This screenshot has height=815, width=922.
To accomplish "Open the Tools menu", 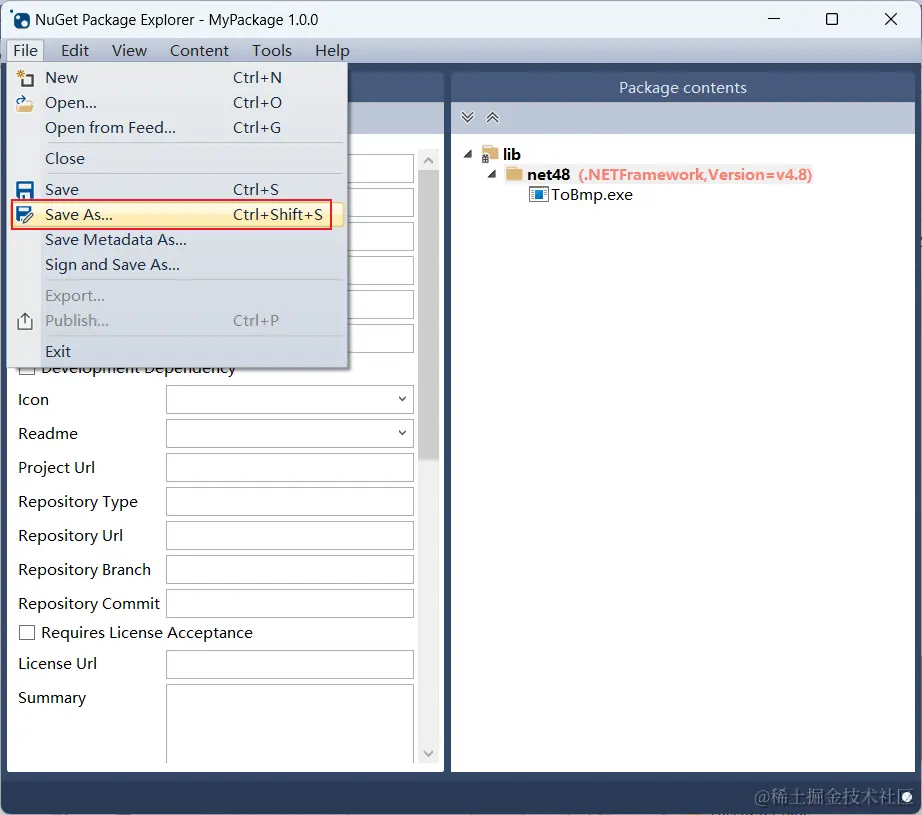I will tap(272, 51).
